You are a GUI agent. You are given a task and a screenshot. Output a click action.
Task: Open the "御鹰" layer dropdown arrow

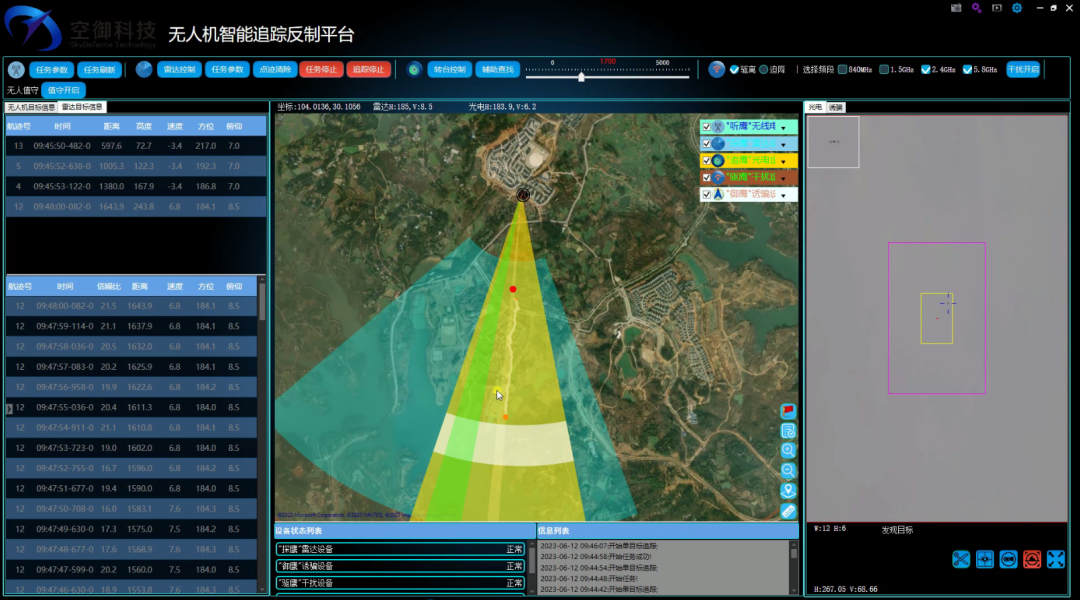click(x=783, y=195)
